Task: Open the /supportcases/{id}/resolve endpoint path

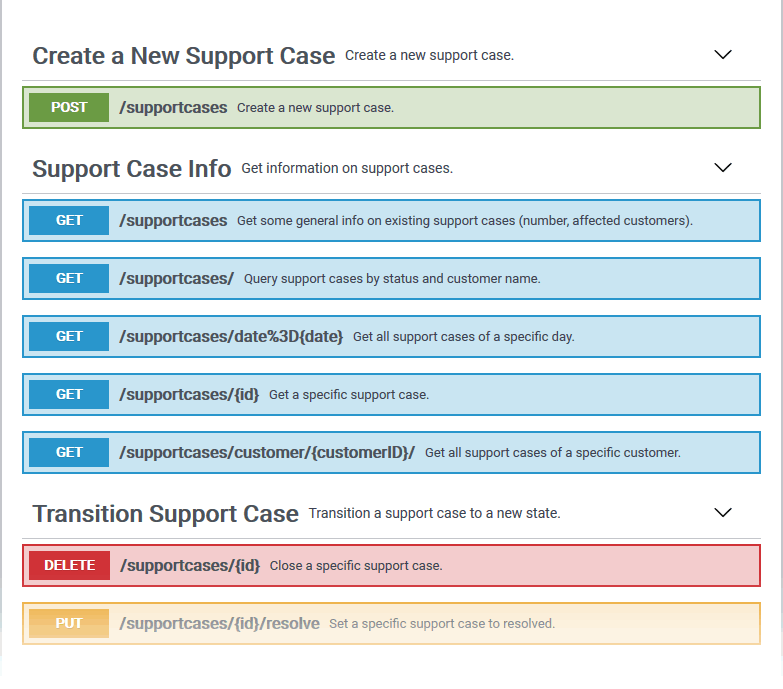Action: click(x=220, y=623)
